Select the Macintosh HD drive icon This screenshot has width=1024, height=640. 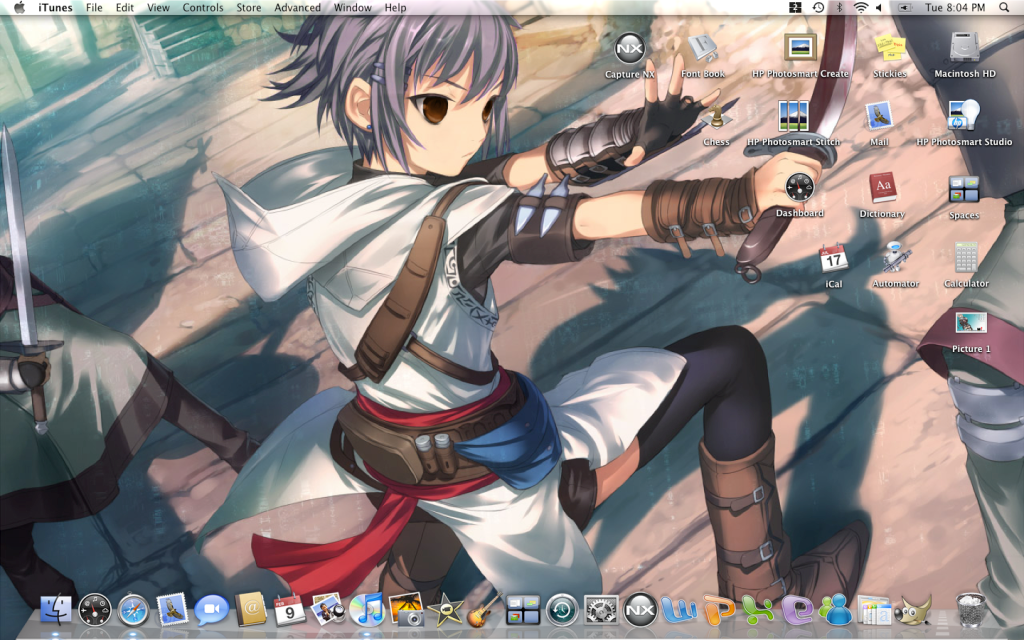pyautogui.click(x=965, y=49)
